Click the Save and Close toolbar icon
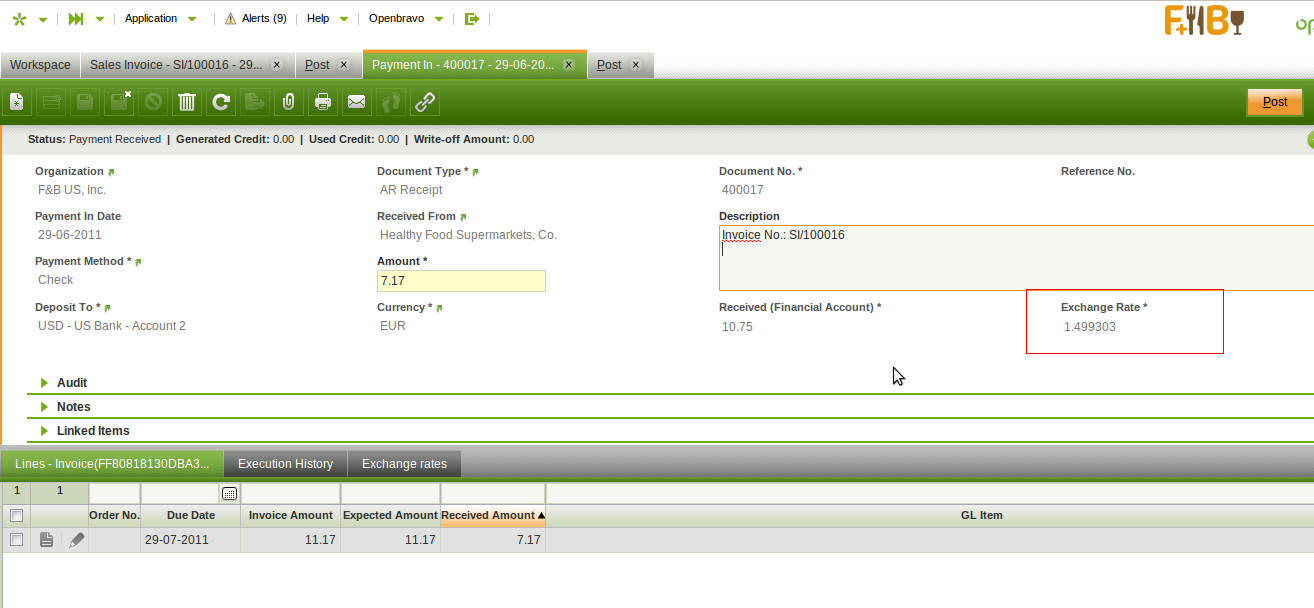 tap(119, 102)
